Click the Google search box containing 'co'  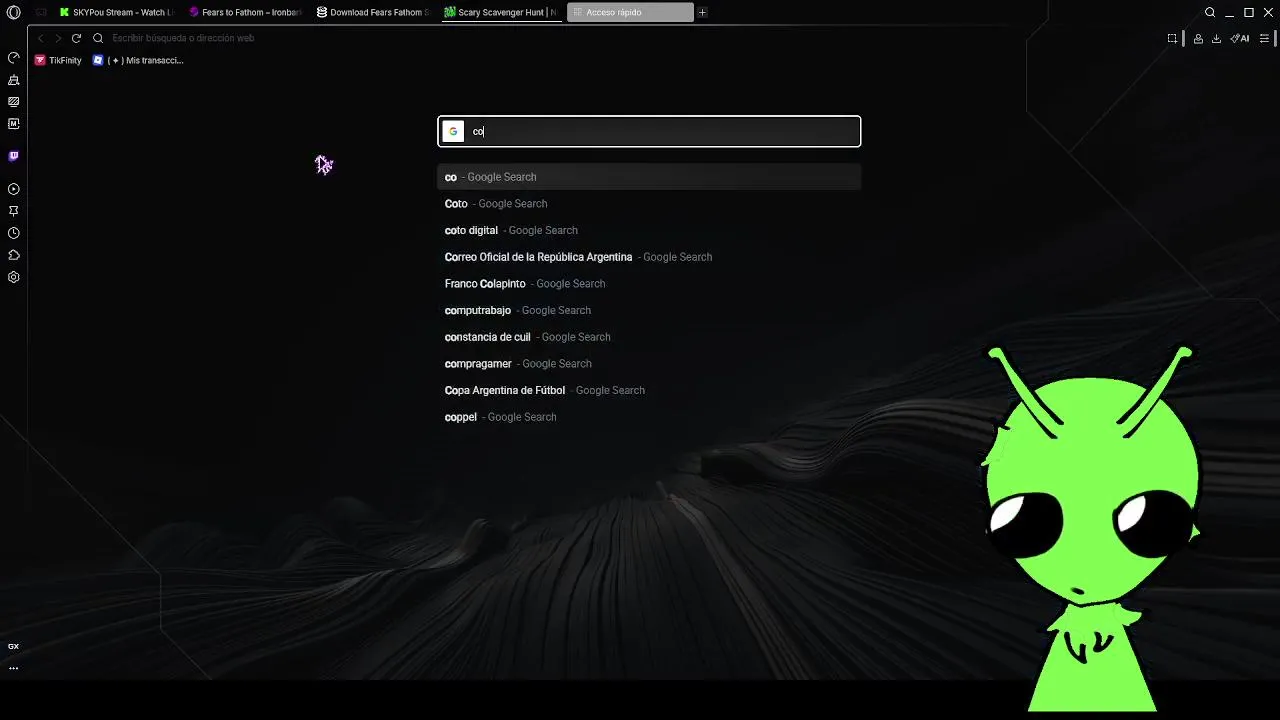click(649, 131)
